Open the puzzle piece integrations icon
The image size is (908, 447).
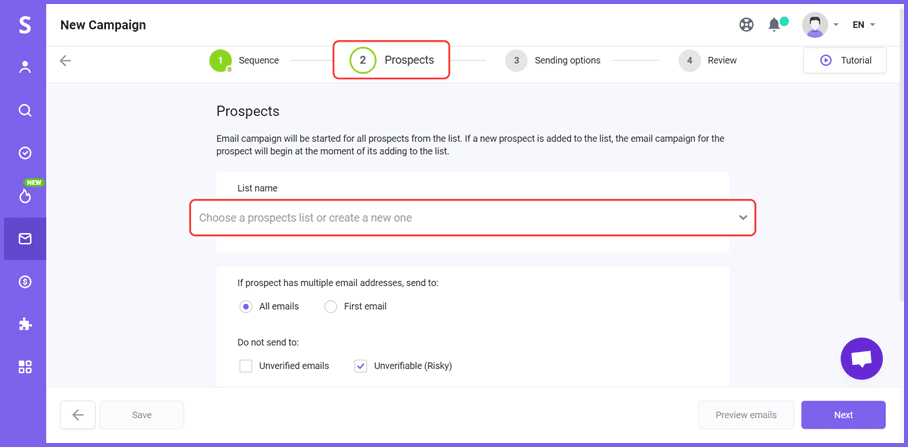(x=25, y=324)
